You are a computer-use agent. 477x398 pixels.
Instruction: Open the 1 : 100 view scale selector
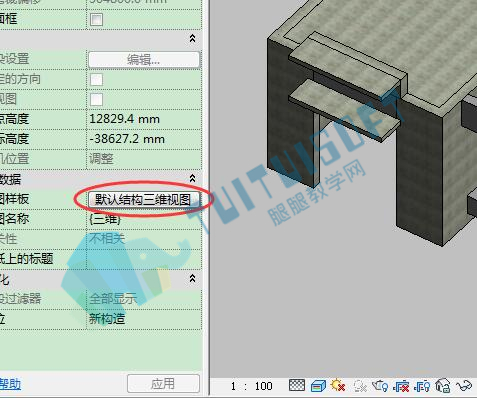click(x=252, y=386)
